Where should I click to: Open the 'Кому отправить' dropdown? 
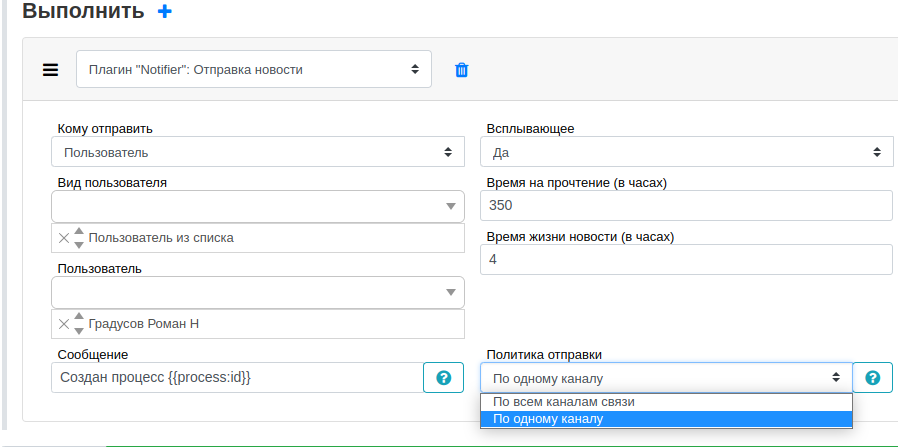coord(258,152)
